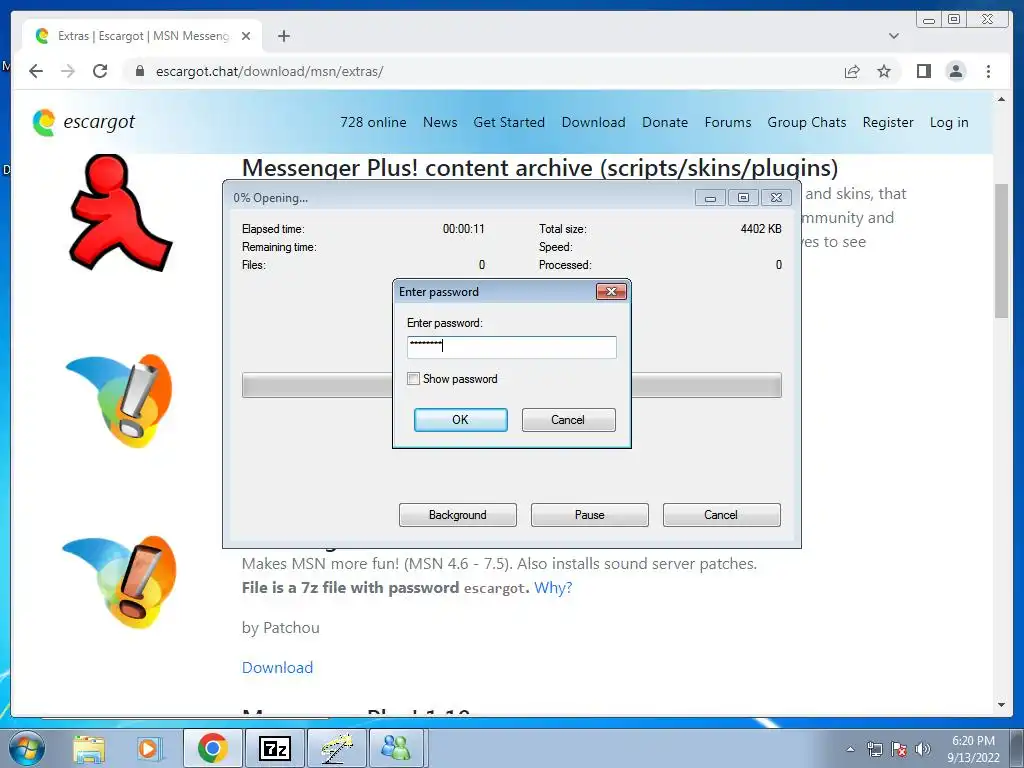Click the MSN Messenger taskbar icon
Screen dimensions: 1024x768
click(396, 748)
